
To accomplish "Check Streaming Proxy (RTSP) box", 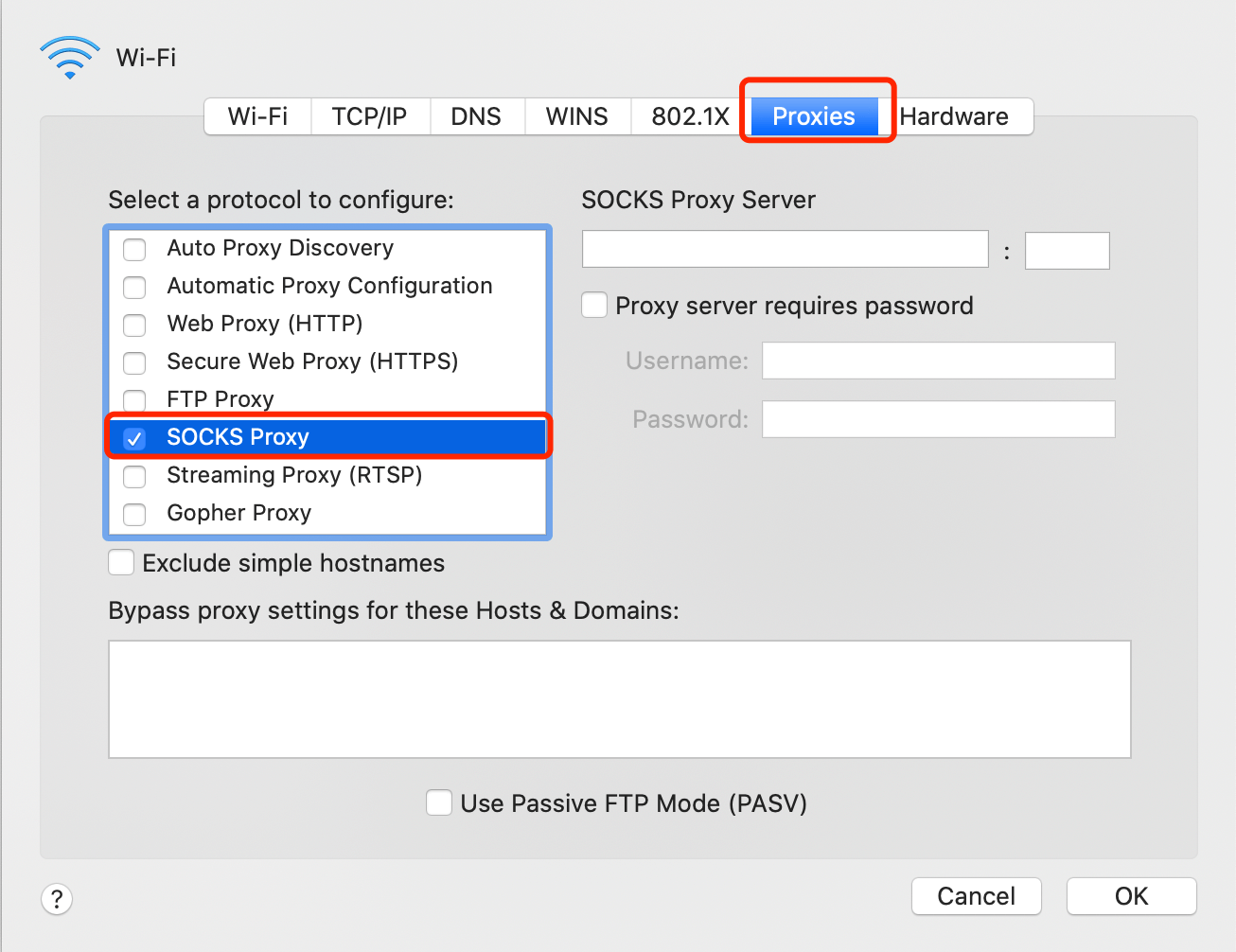I will (134, 476).
